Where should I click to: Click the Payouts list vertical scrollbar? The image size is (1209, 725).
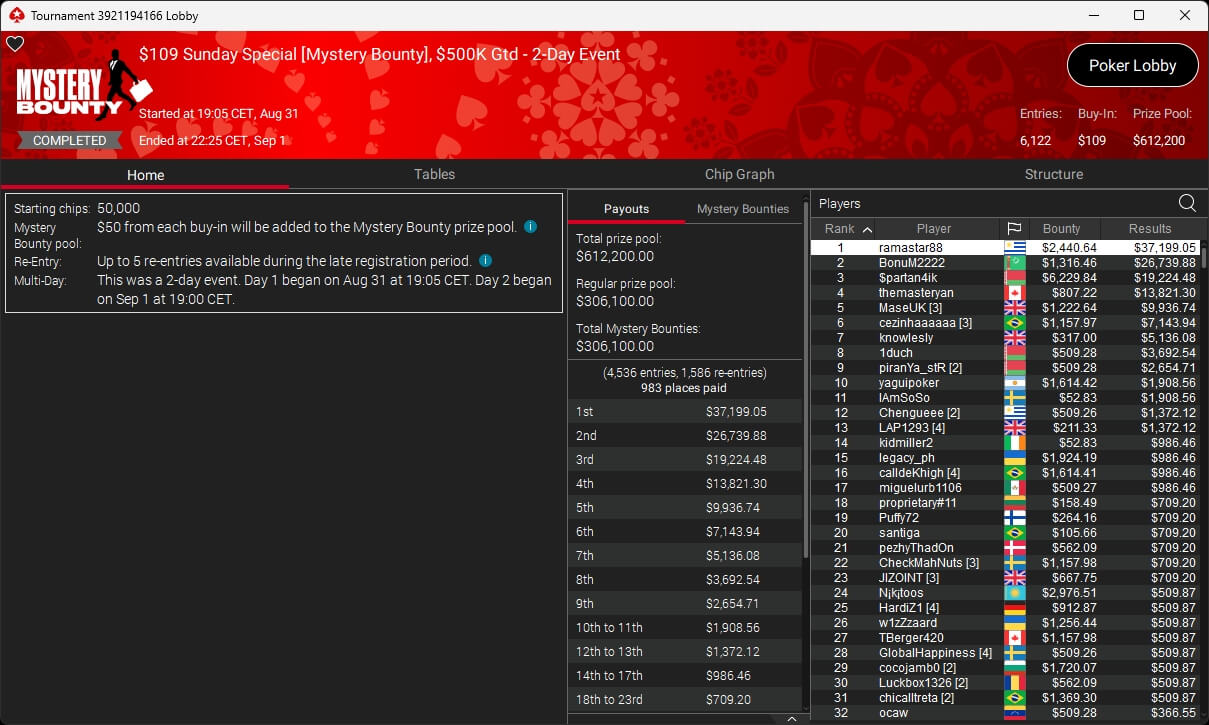pyautogui.click(x=805, y=380)
